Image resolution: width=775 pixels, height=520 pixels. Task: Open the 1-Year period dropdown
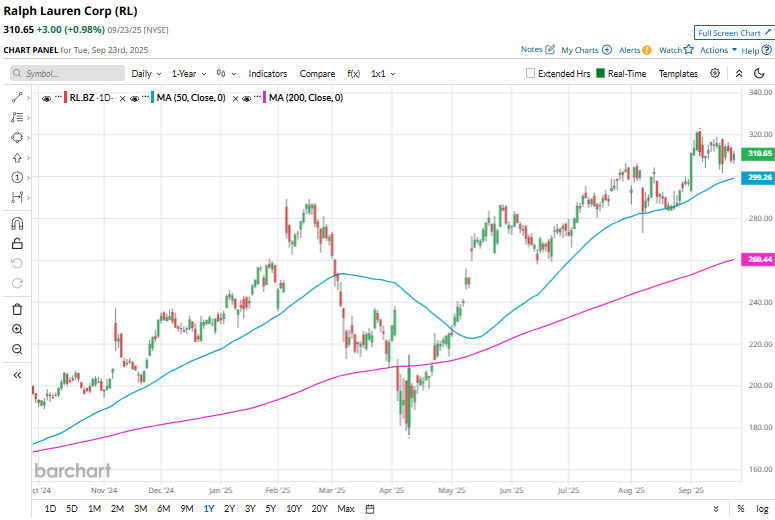[x=189, y=74]
